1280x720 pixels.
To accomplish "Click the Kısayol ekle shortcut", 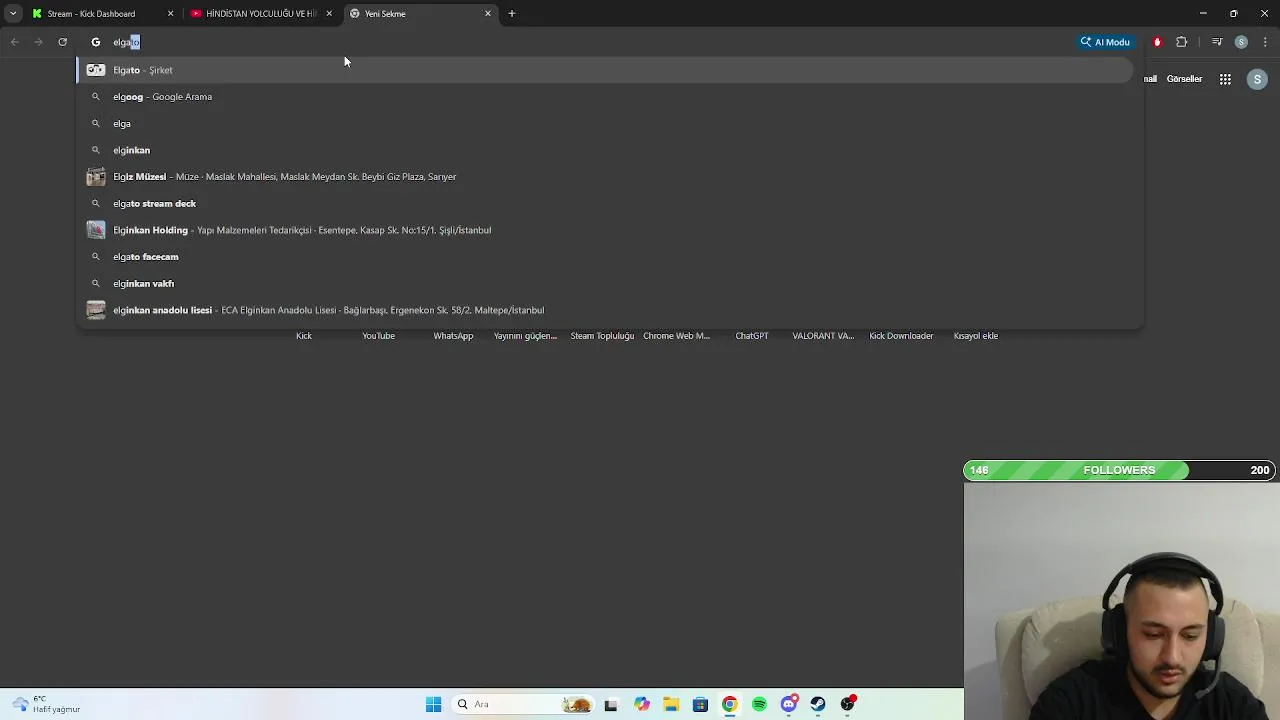I will (x=976, y=336).
